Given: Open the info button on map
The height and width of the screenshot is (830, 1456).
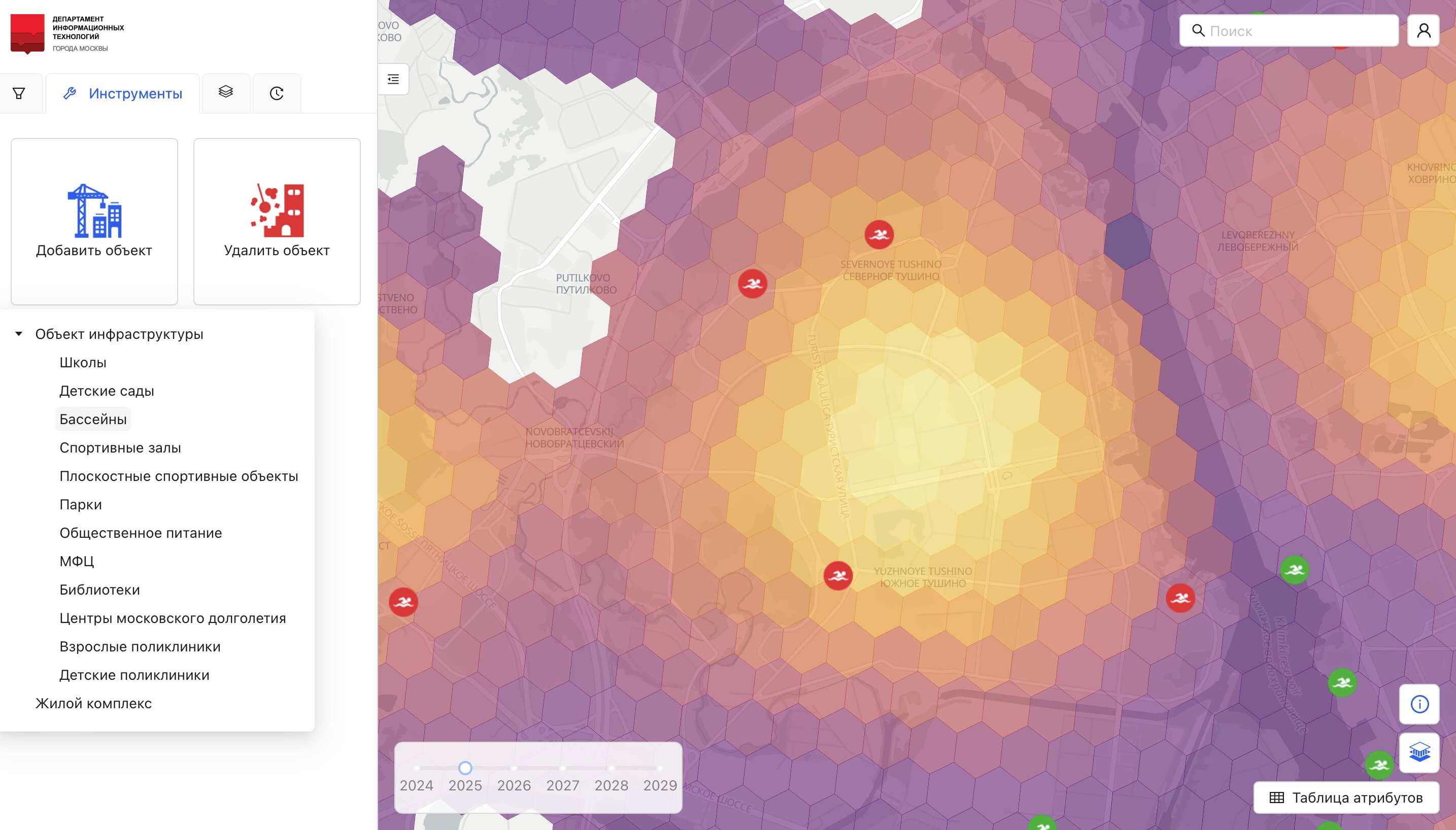Looking at the screenshot, I should point(1419,704).
